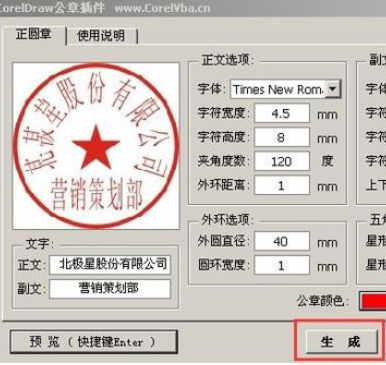Click the 公章颜色 label
This screenshot has height=365, width=386.
click(322, 301)
